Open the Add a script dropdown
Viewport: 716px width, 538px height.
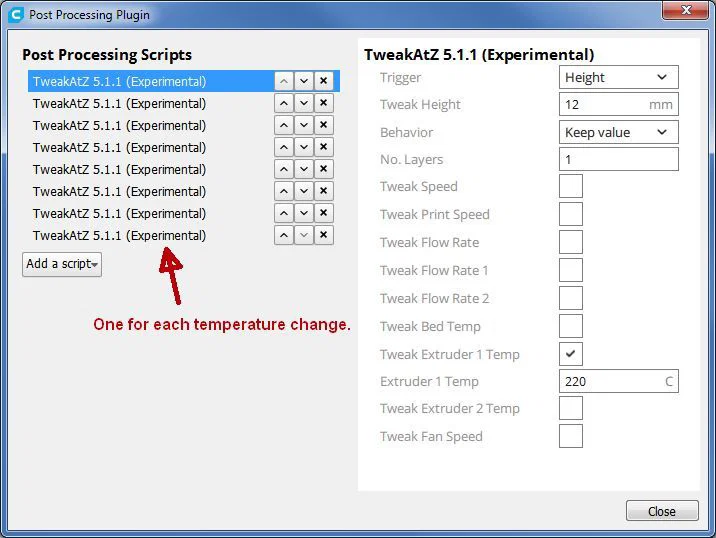[x=62, y=264]
